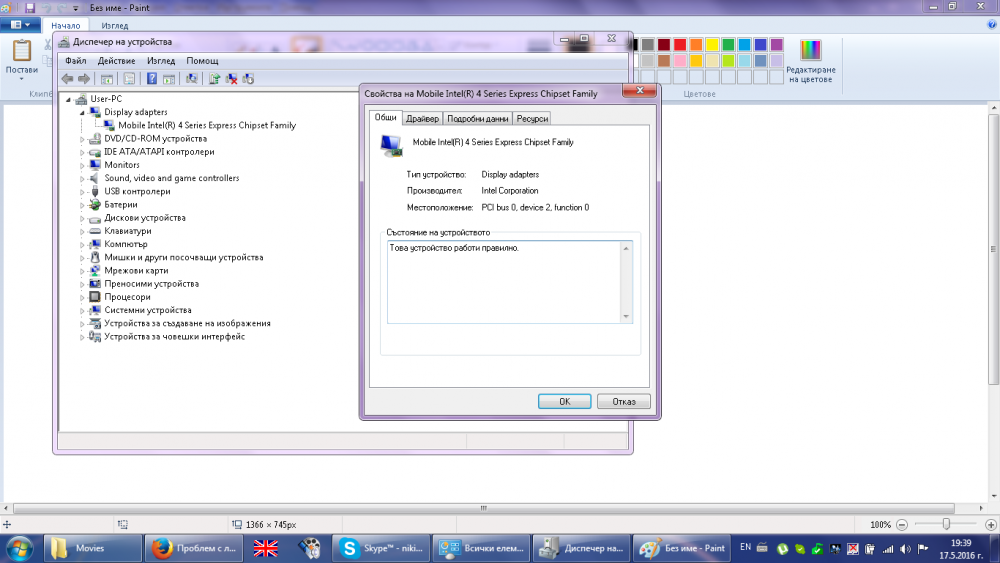Open Properties icon in Device Manager toolbar

pos(129,78)
